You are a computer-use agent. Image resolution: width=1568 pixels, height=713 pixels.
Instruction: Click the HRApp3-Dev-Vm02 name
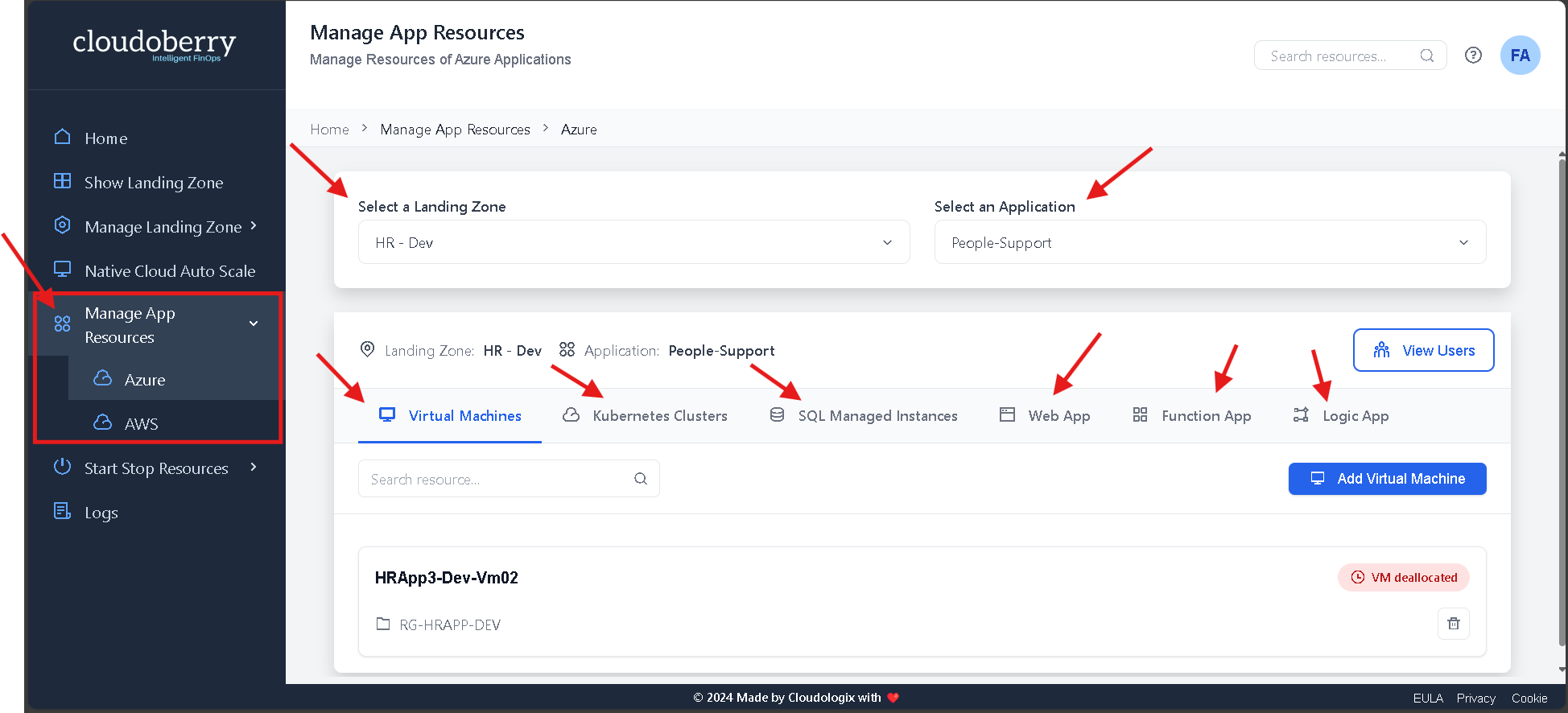pos(447,578)
